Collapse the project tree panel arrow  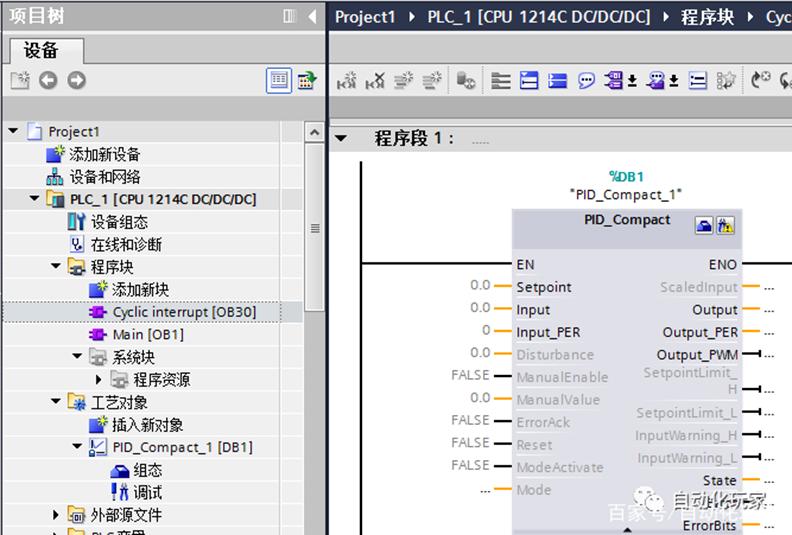(x=312, y=17)
